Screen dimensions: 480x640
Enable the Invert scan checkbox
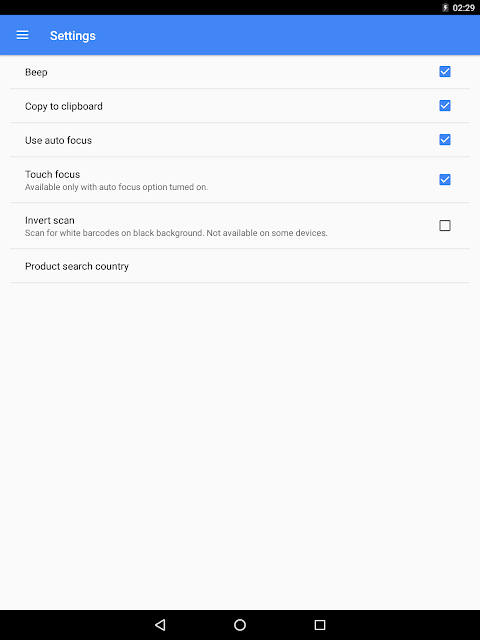pos(445,225)
